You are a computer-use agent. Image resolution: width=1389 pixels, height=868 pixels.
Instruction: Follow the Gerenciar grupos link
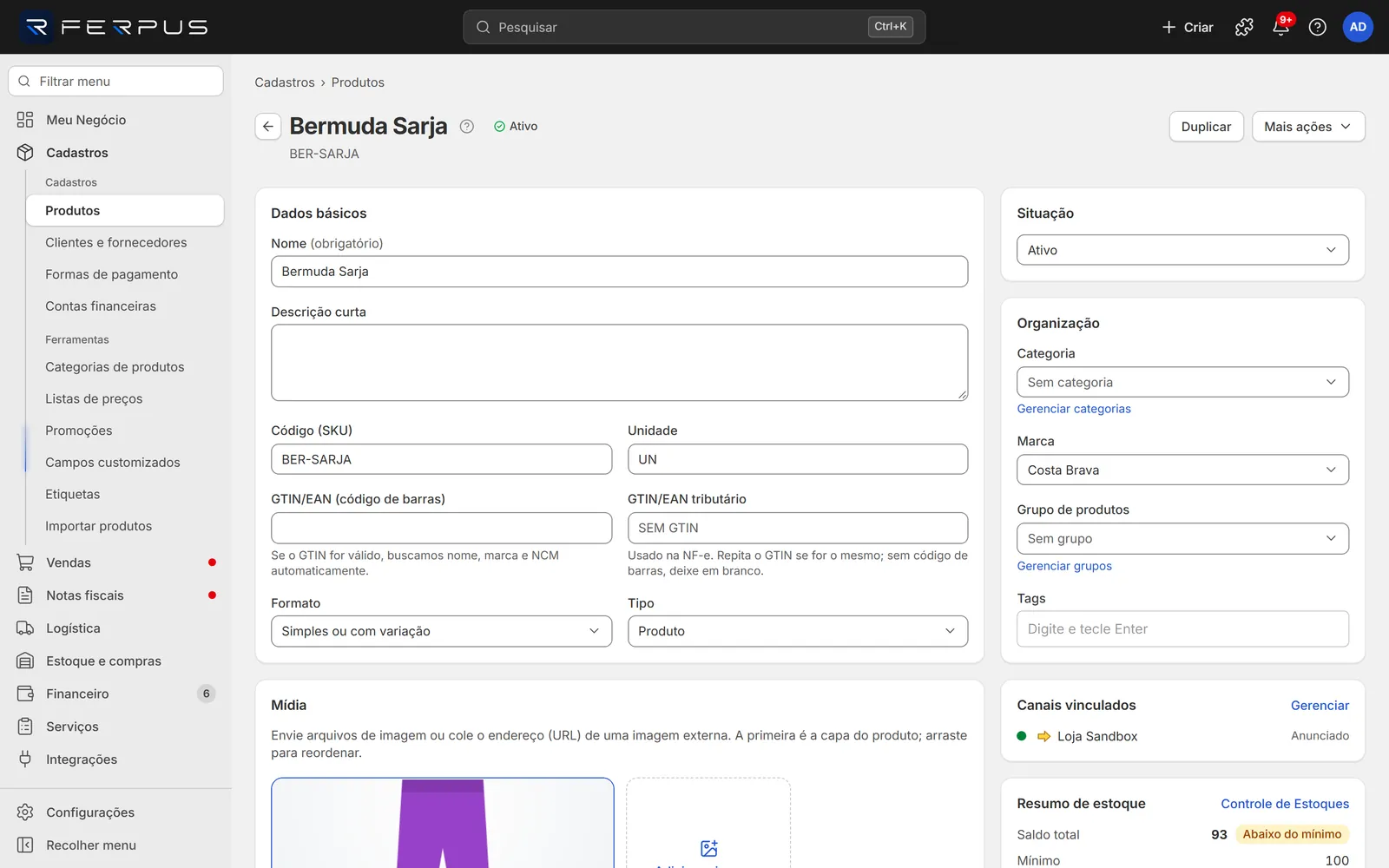1064,566
